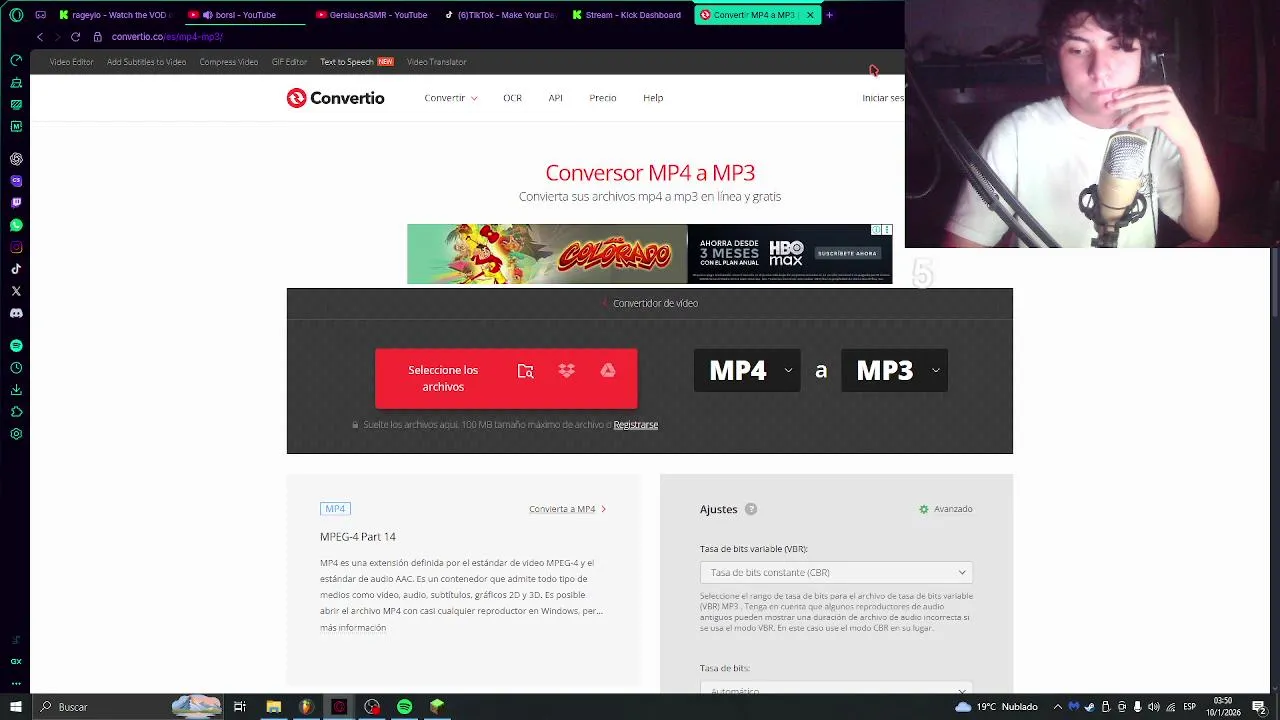Go to the OCR page
This screenshot has height=720, width=1280.
512,98
